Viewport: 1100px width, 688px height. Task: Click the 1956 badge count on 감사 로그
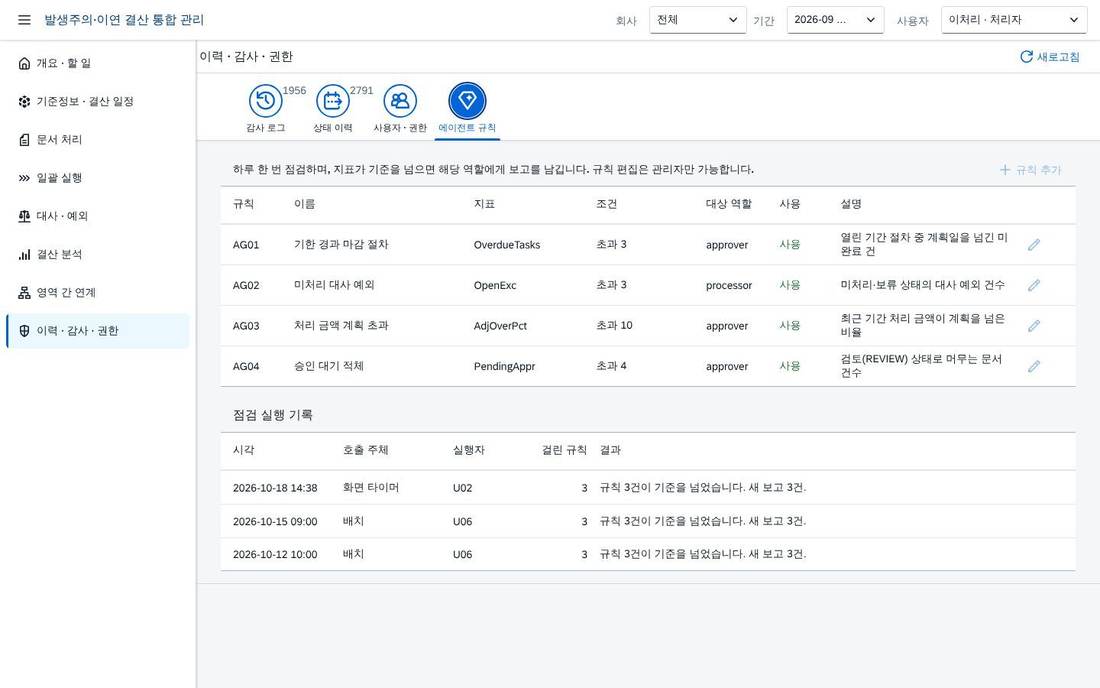click(x=294, y=90)
